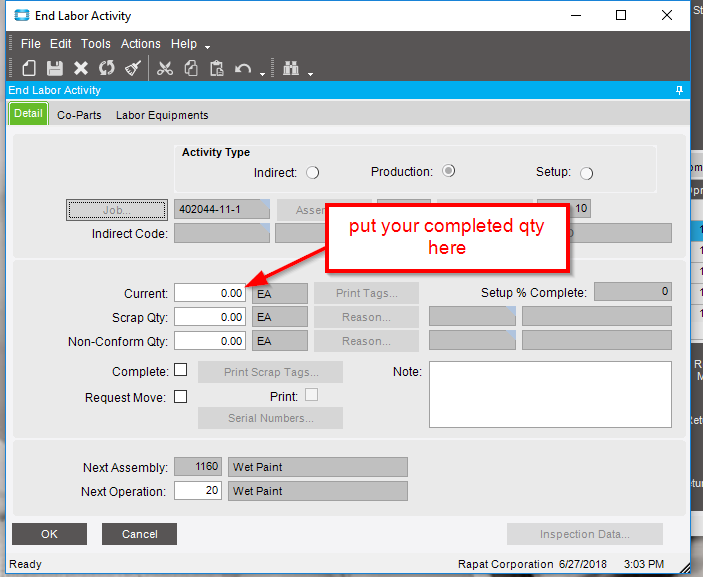Click the Non-Conform Qty input field
The image size is (703, 577).
(x=210, y=341)
